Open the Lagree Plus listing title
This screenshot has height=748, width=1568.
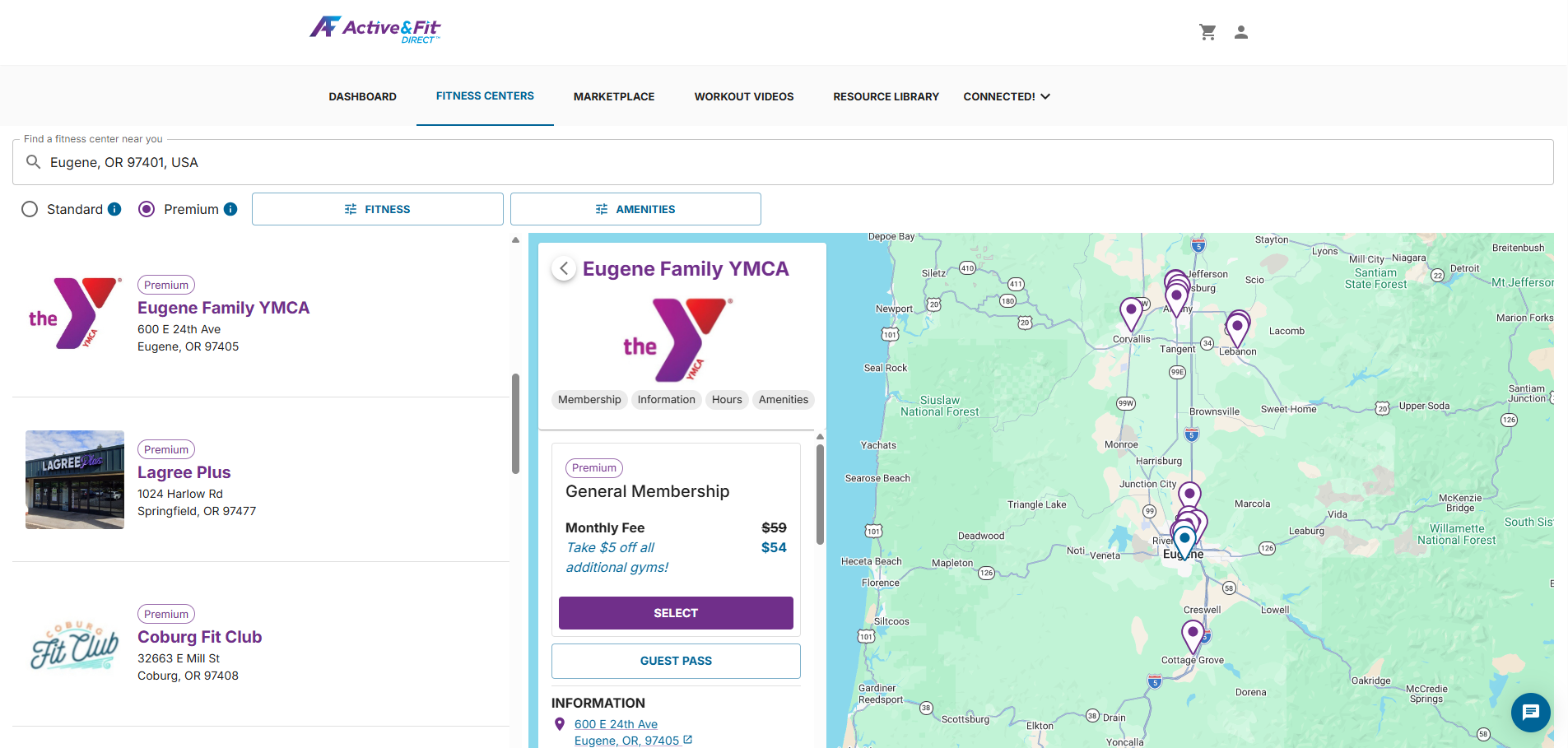tap(184, 472)
